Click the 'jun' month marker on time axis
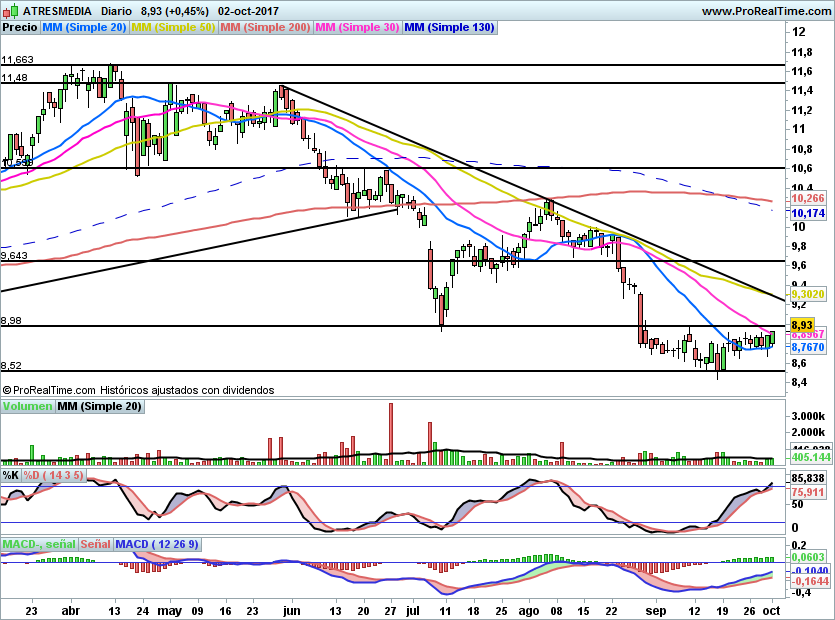This screenshot has width=835, height=620. click(x=291, y=610)
